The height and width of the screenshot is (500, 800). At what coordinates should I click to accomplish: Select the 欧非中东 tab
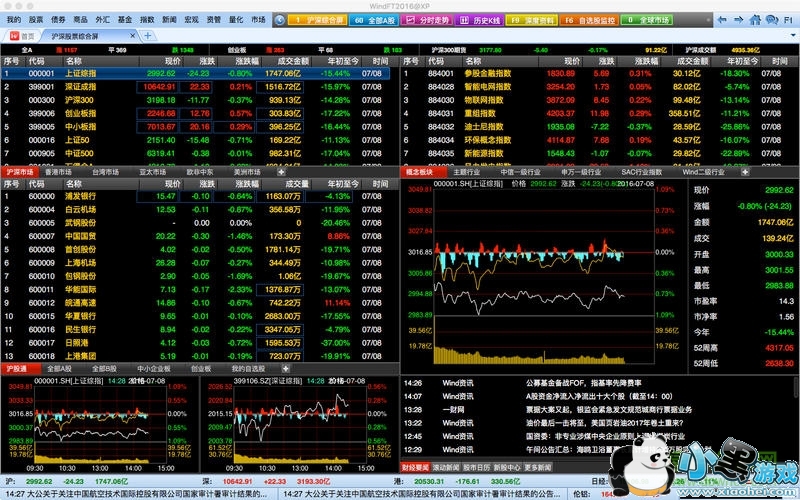coord(199,172)
